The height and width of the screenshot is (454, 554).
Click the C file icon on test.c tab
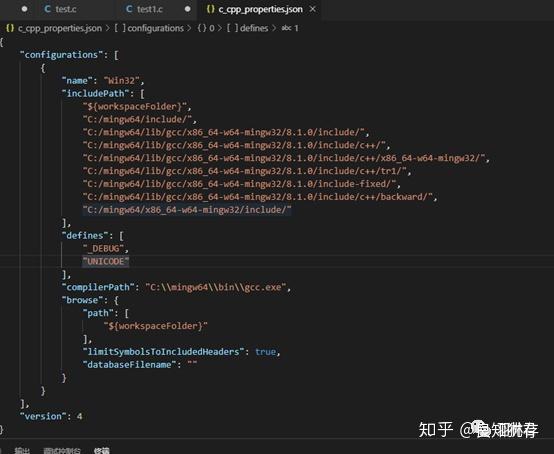point(48,9)
